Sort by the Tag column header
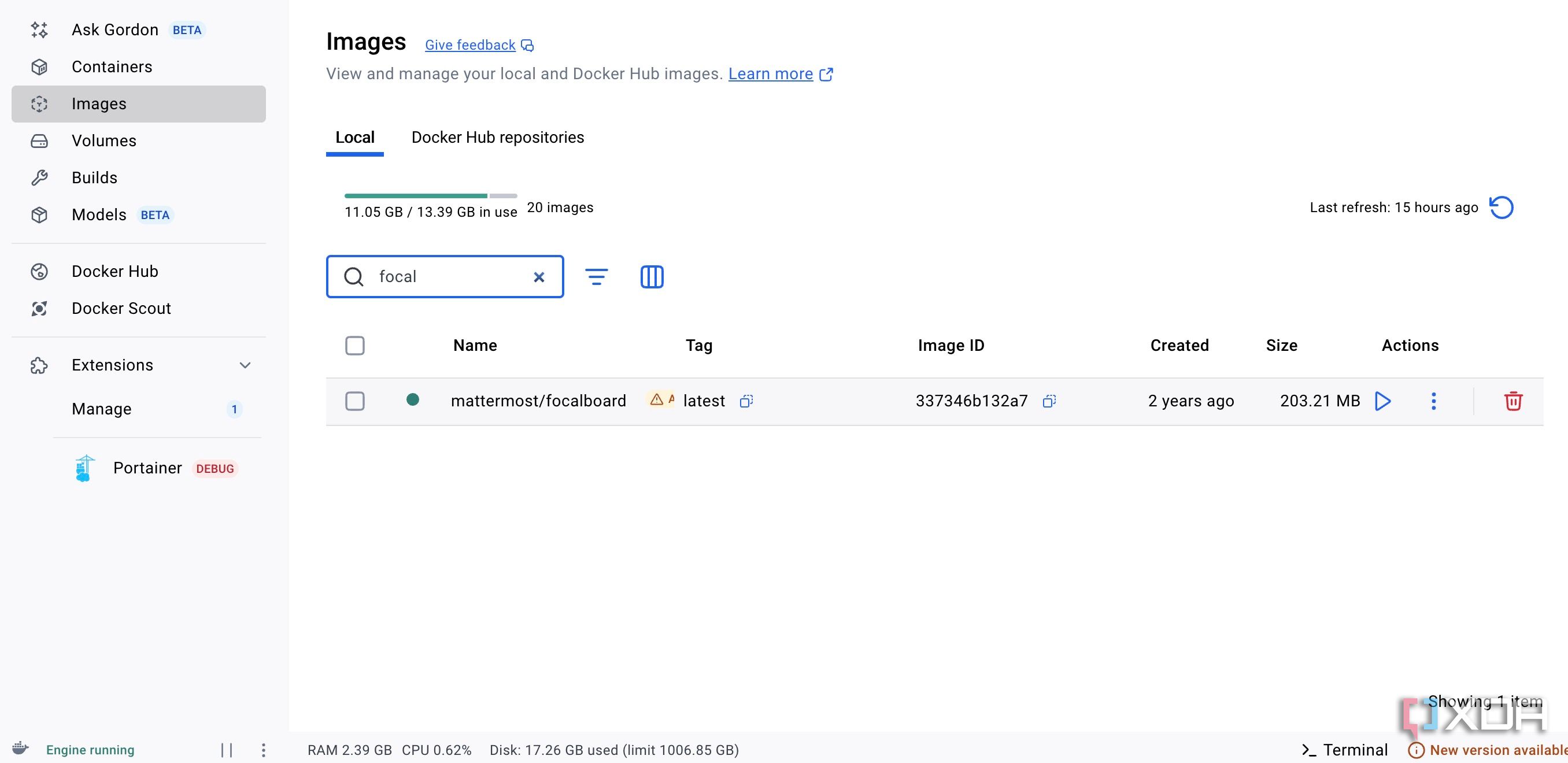The width and height of the screenshot is (1568, 763). click(699, 346)
